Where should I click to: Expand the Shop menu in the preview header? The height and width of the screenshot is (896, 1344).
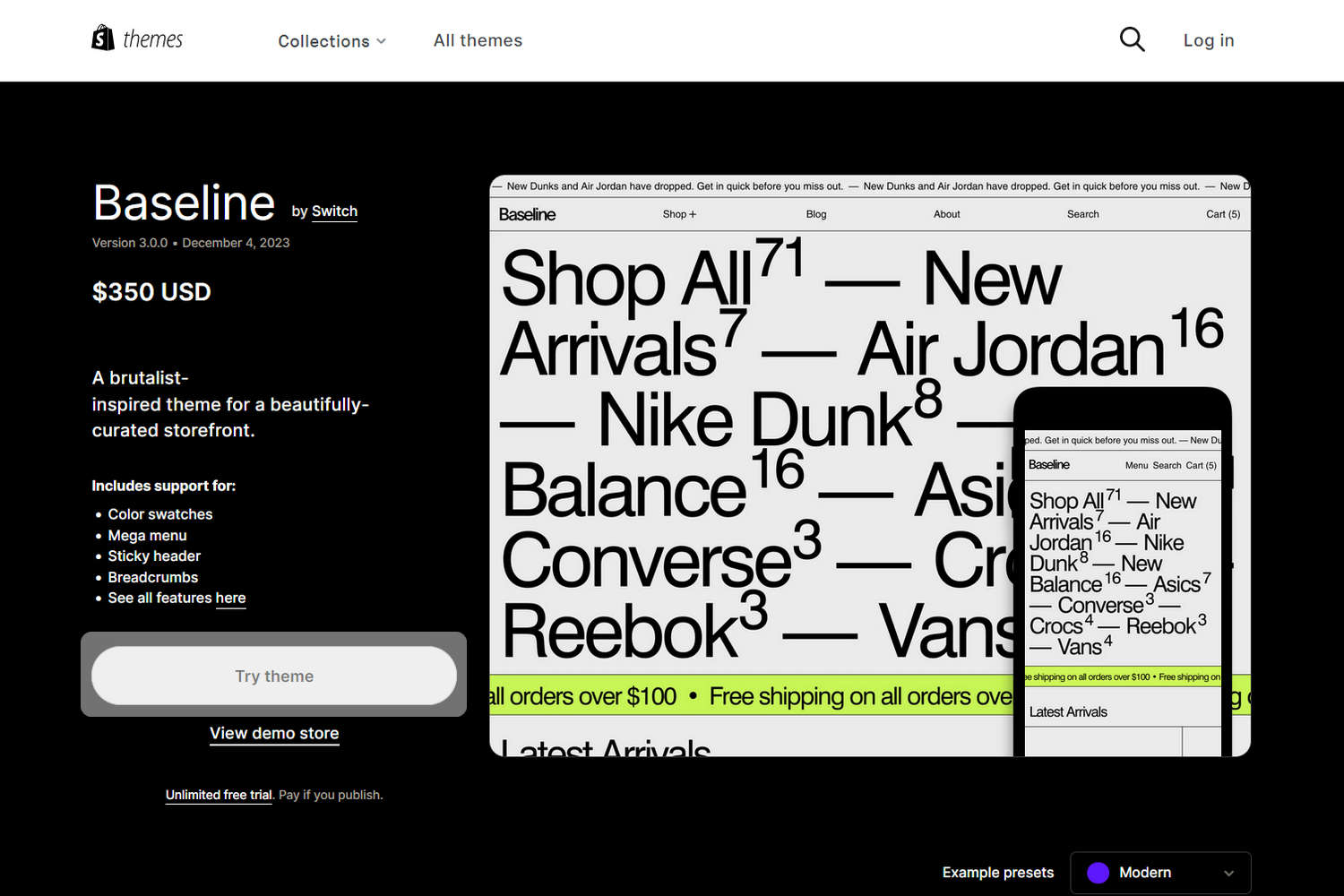click(x=679, y=214)
